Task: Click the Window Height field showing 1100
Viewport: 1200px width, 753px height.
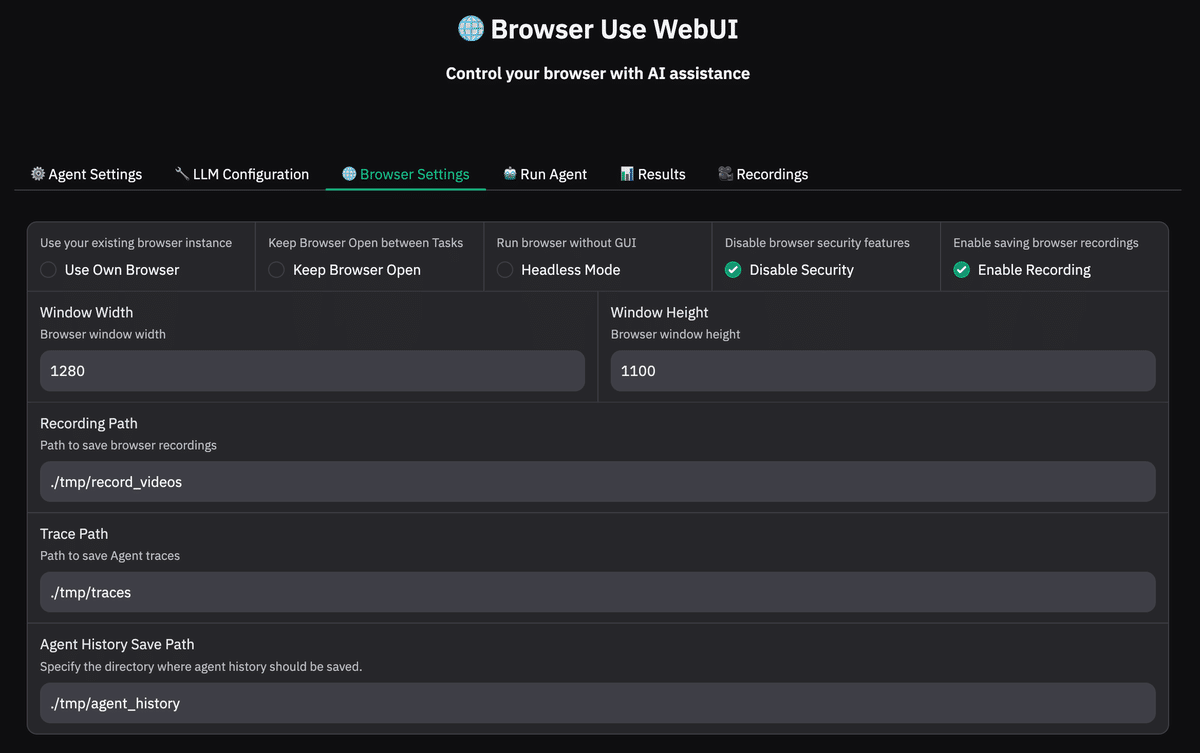Action: [x=883, y=371]
